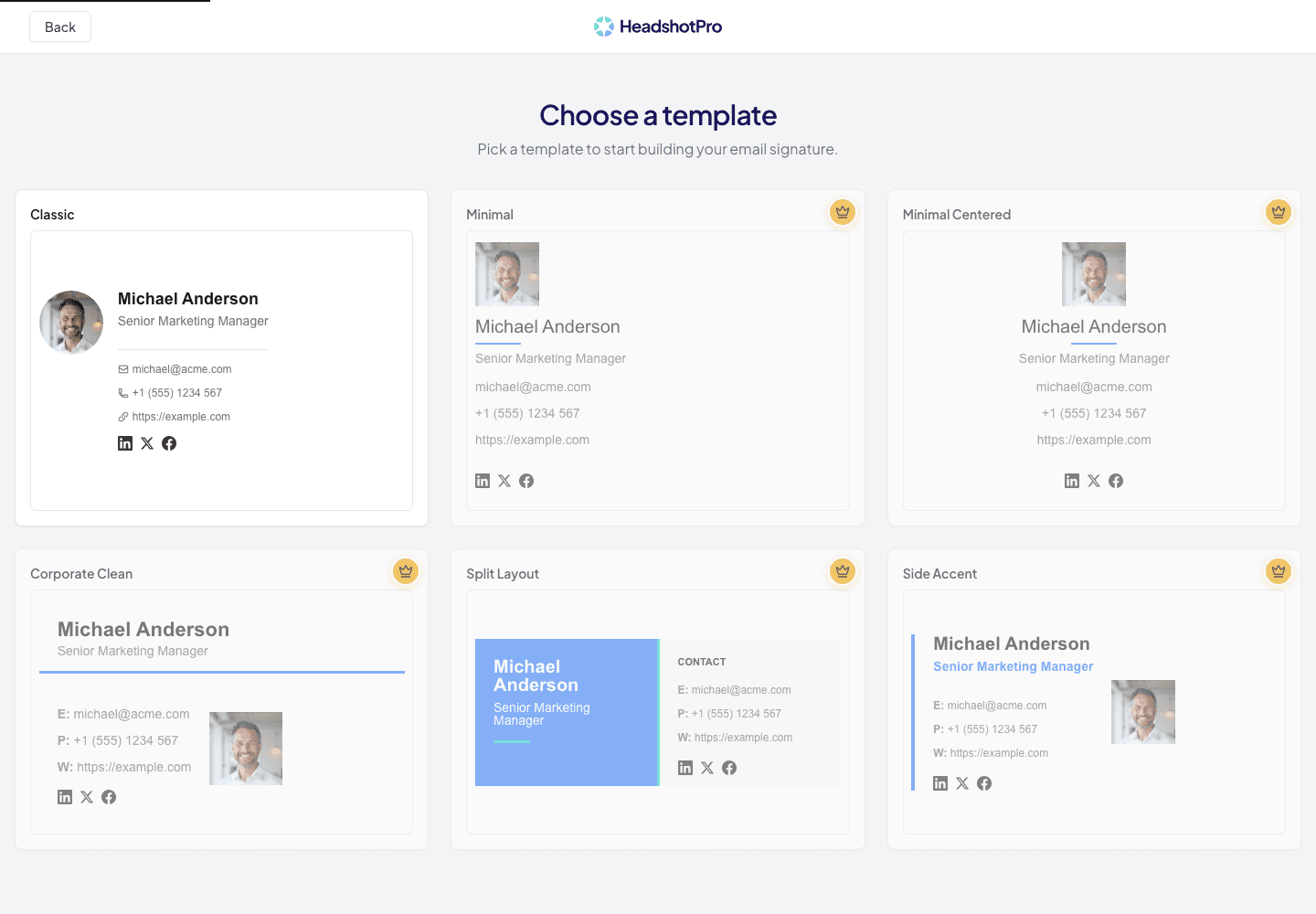Click the Facebook icon in Side Accent preview
Screen dimensions: 1316x914
click(984, 783)
